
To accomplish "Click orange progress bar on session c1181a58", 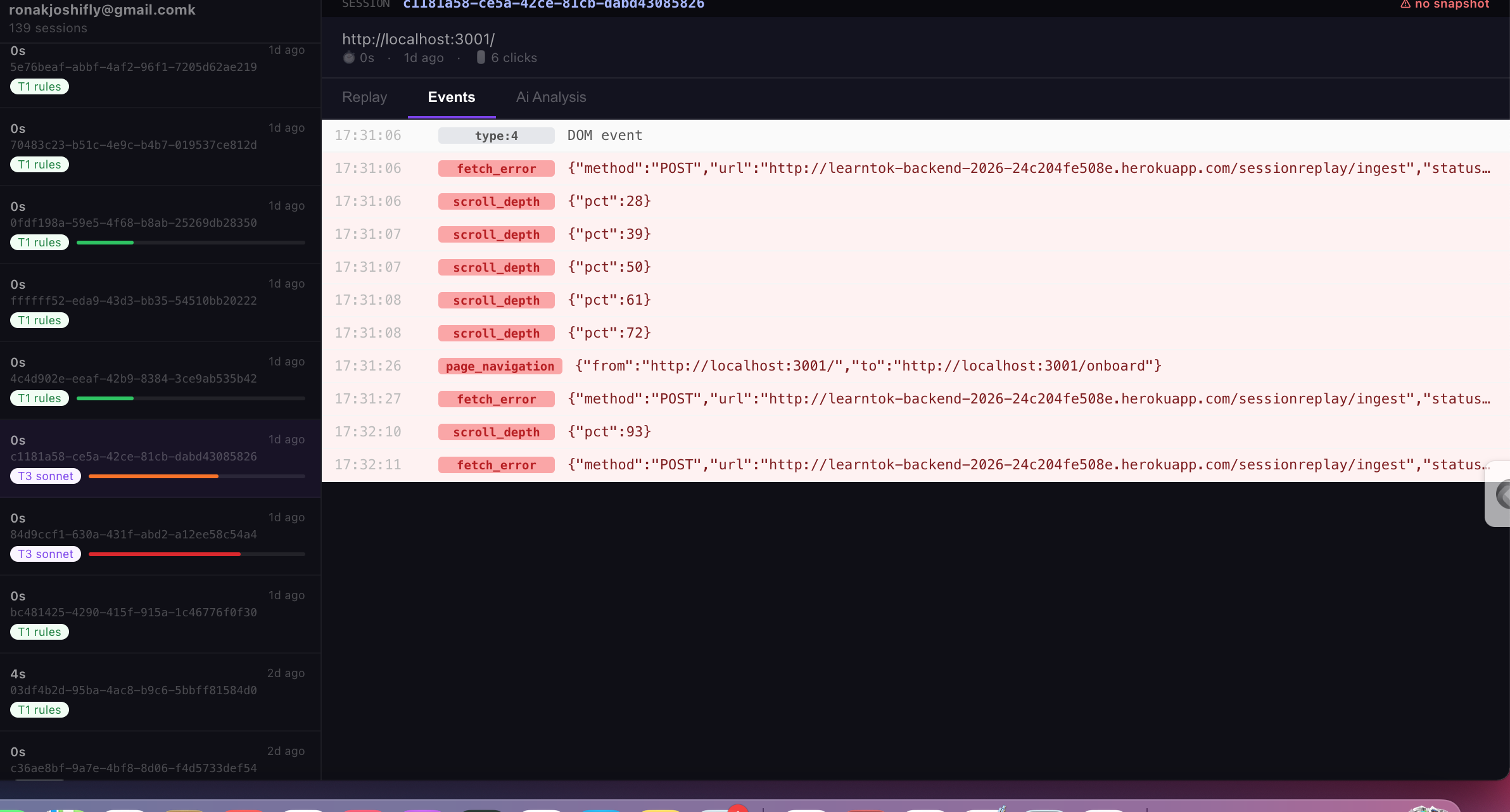I will [x=154, y=476].
